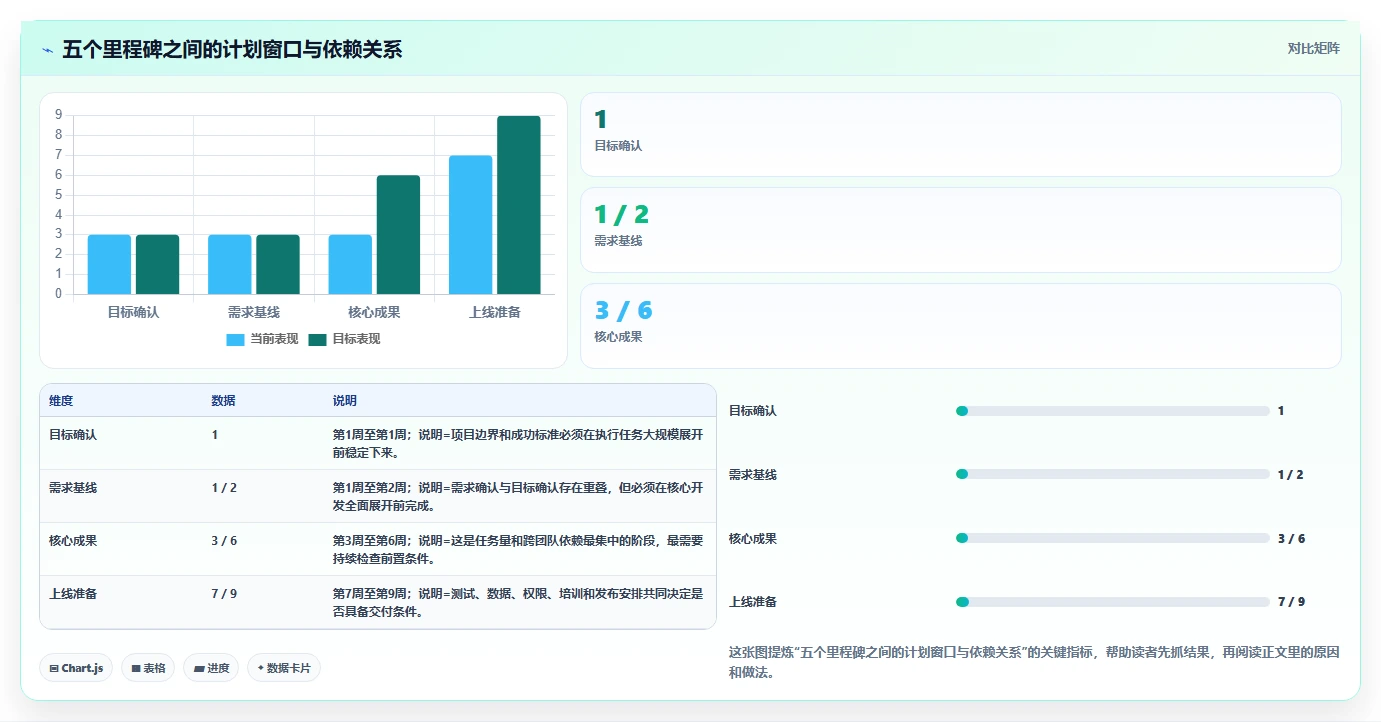Open the 核心成果 stat card showing 3 / 6
Viewport: 1381px width, 722px height.
960,326
